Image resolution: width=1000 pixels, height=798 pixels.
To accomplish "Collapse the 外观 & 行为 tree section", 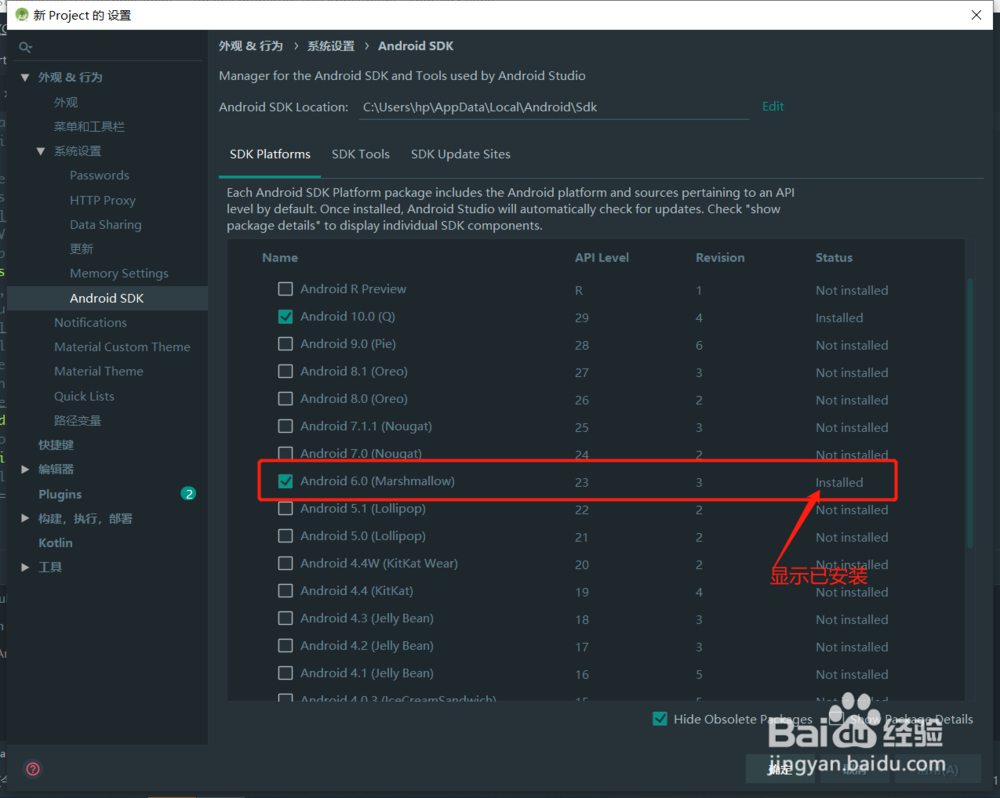I will [x=24, y=77].
